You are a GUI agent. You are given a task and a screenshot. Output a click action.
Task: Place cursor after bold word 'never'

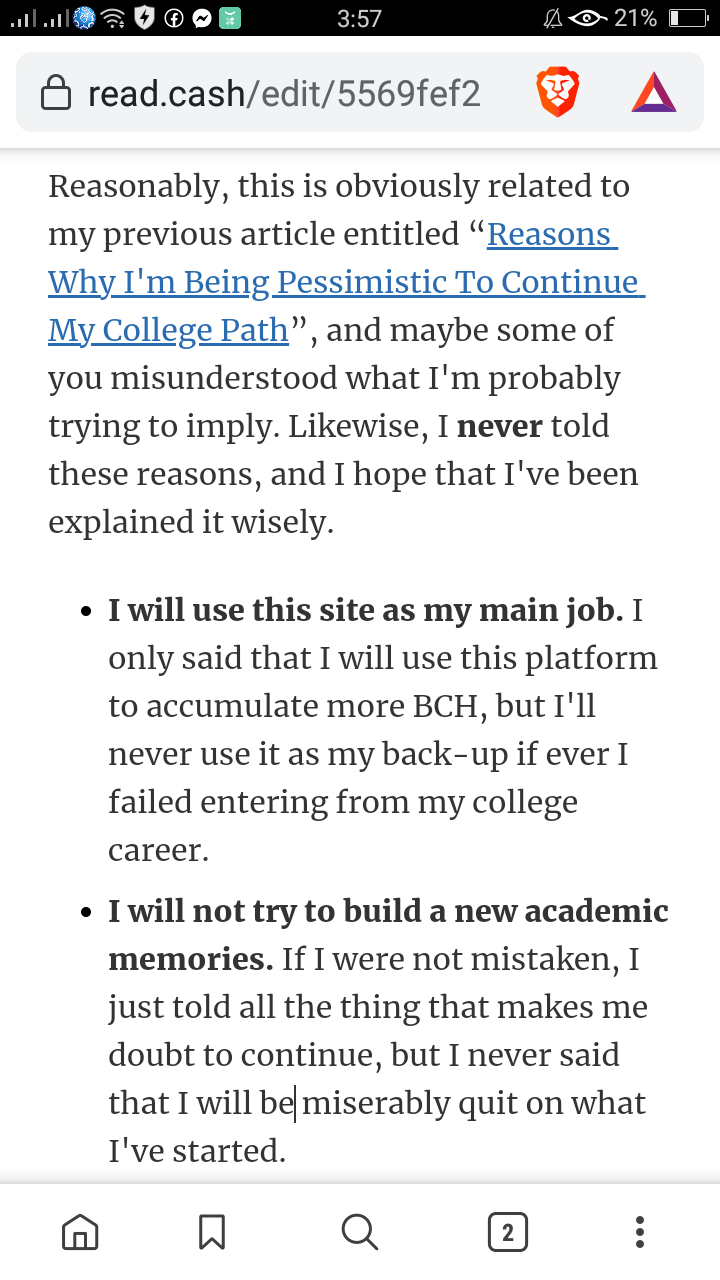[543, 426]
